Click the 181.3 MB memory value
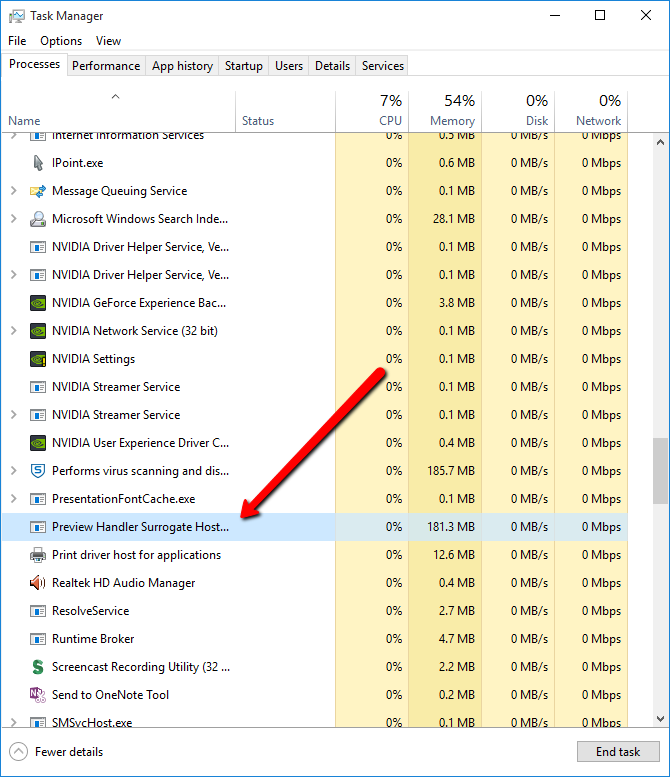 [451, 527]
